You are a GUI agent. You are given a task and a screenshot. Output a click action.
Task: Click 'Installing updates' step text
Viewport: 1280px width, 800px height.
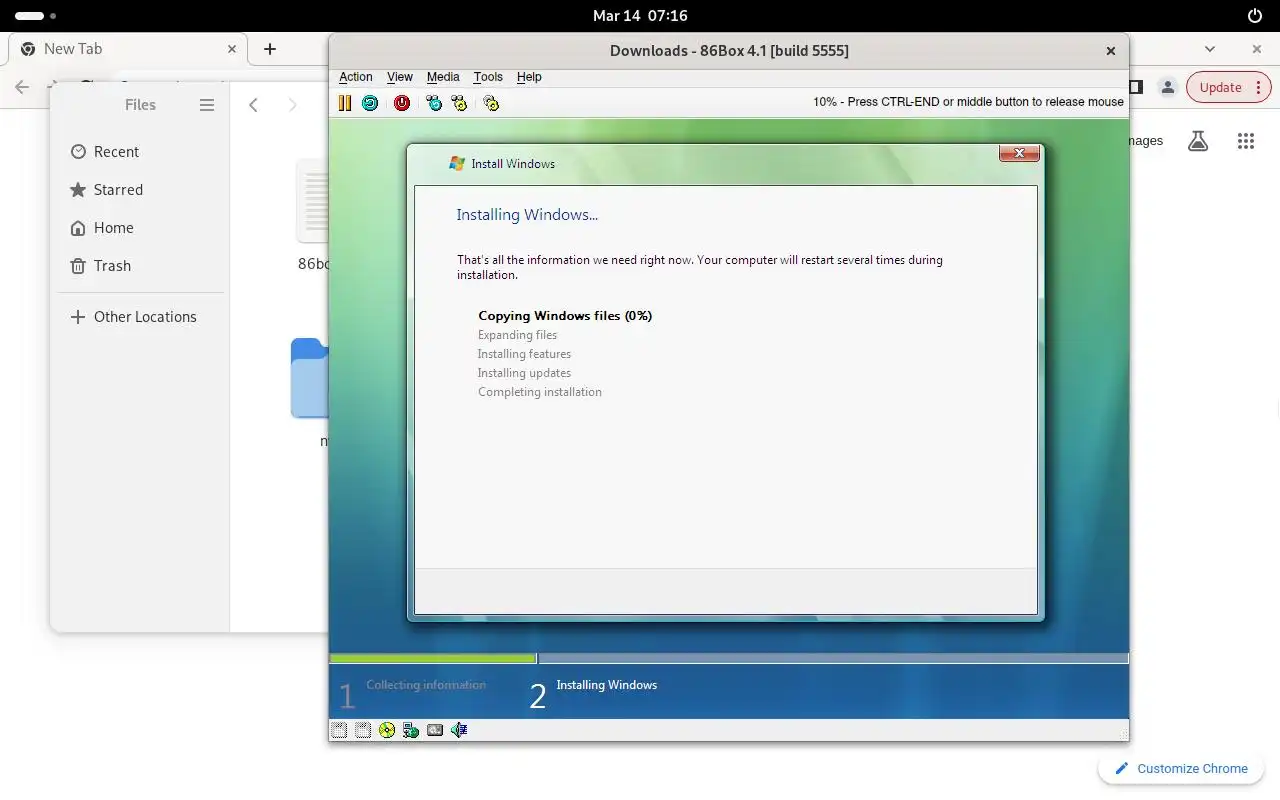[x=524, y=373]
